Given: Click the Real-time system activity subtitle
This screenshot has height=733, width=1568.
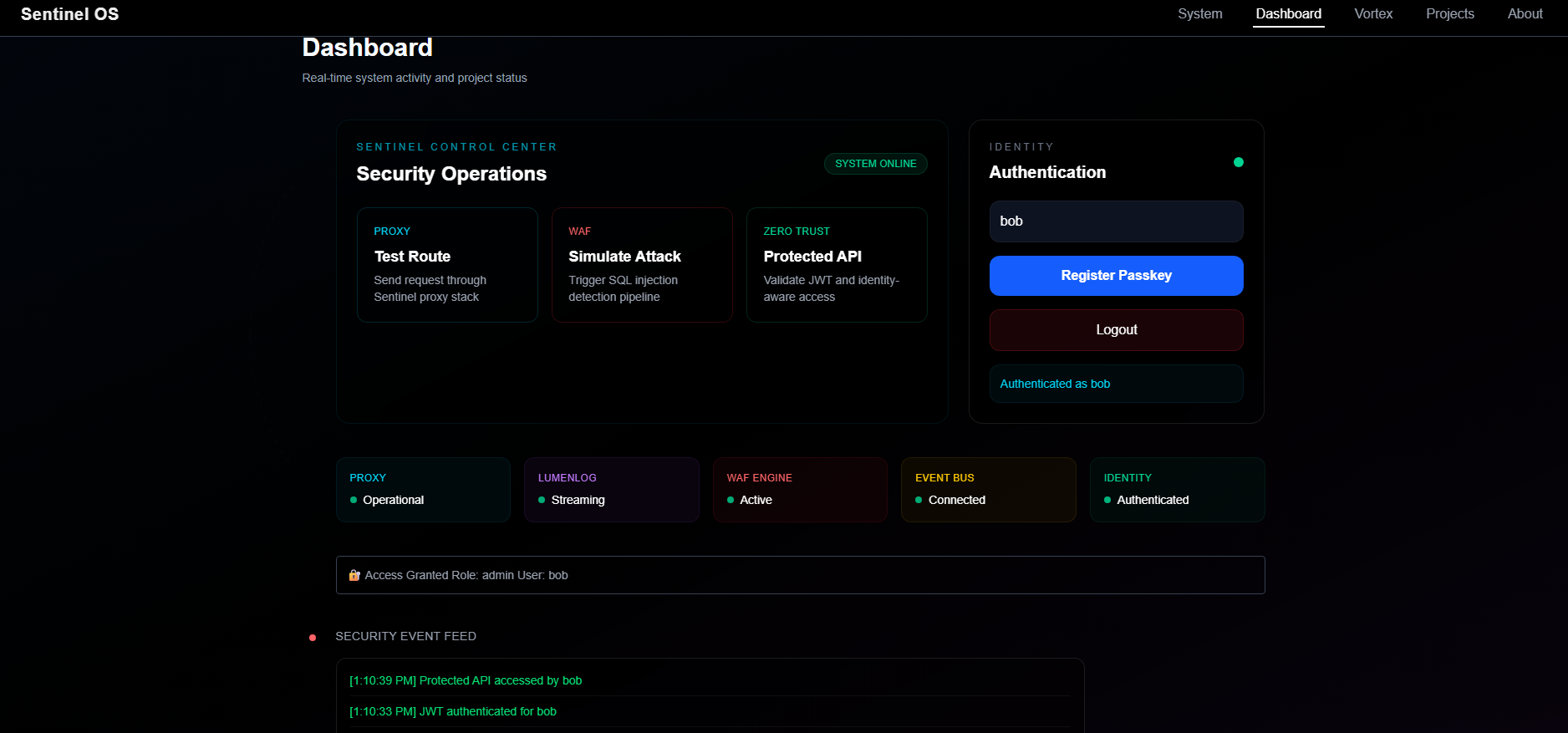Looking at the screenshot, I should pos(415,78).
